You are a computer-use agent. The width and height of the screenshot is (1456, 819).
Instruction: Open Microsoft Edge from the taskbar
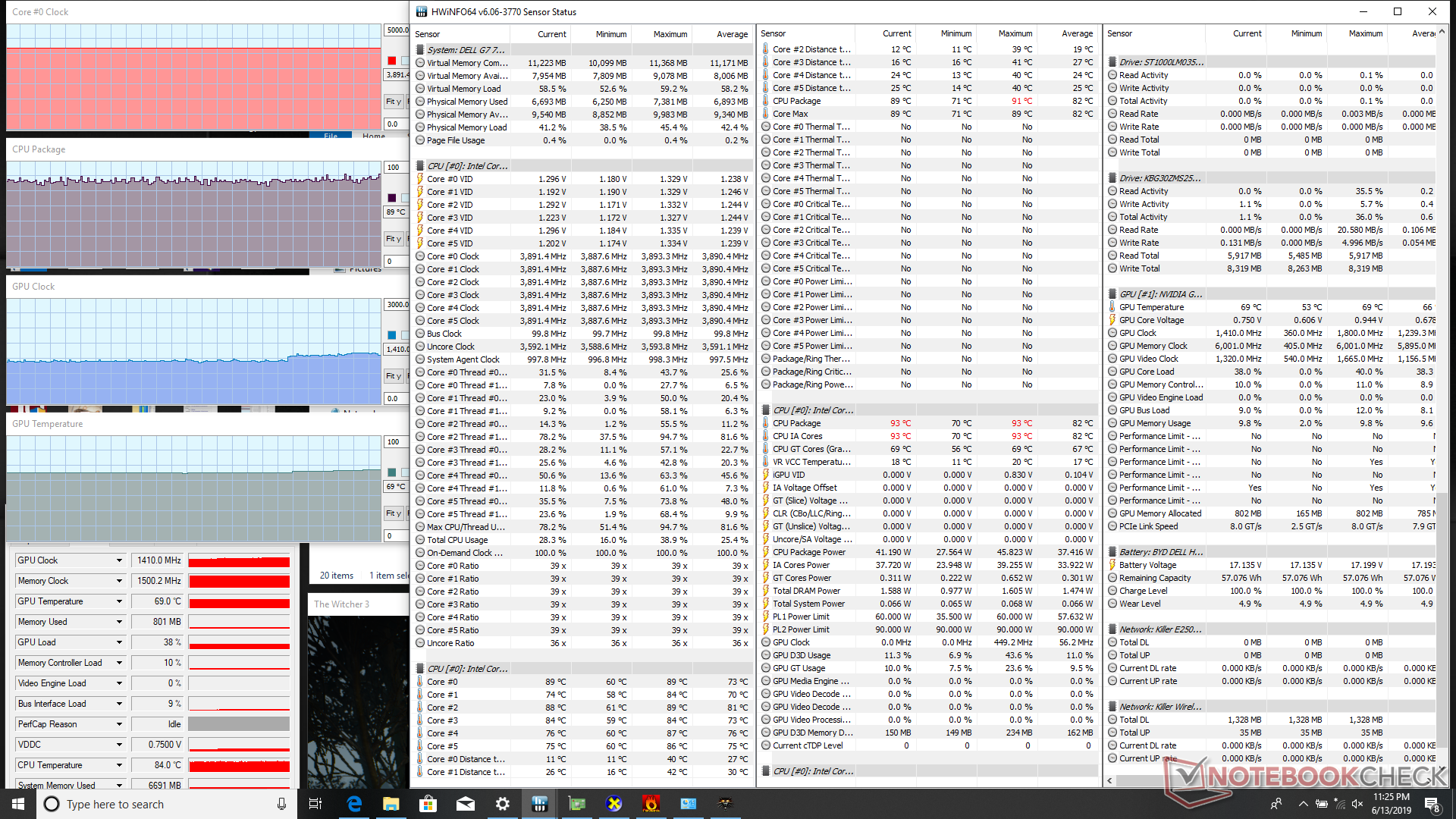pos(354,804)
